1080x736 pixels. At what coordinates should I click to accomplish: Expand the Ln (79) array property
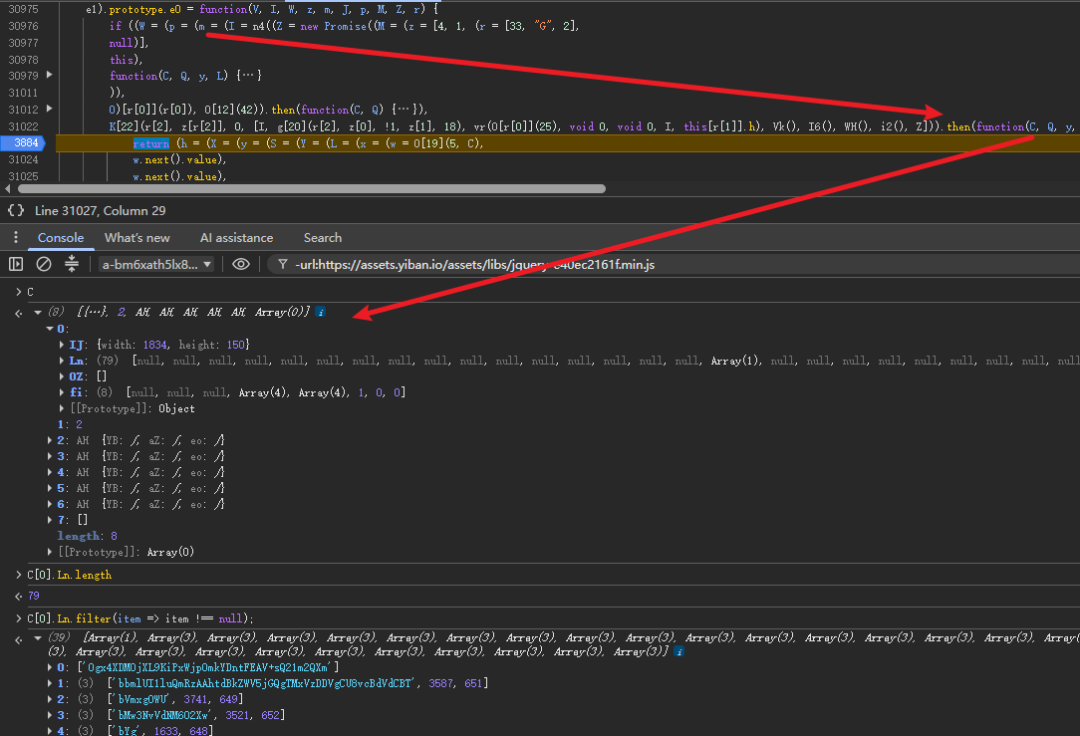click(x=62, y=361)
